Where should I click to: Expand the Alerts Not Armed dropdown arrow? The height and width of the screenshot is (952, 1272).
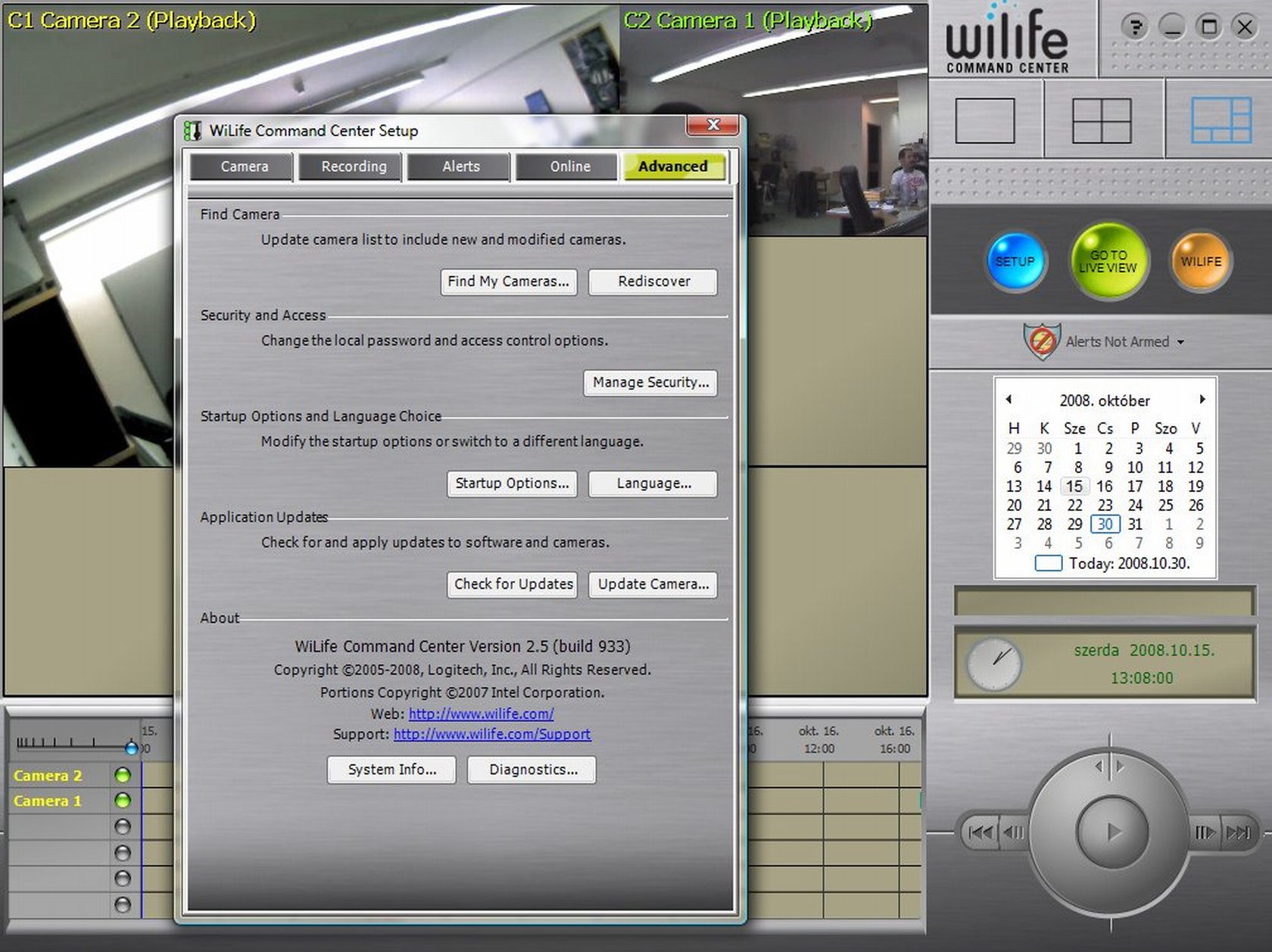[x=1180, y=342]
